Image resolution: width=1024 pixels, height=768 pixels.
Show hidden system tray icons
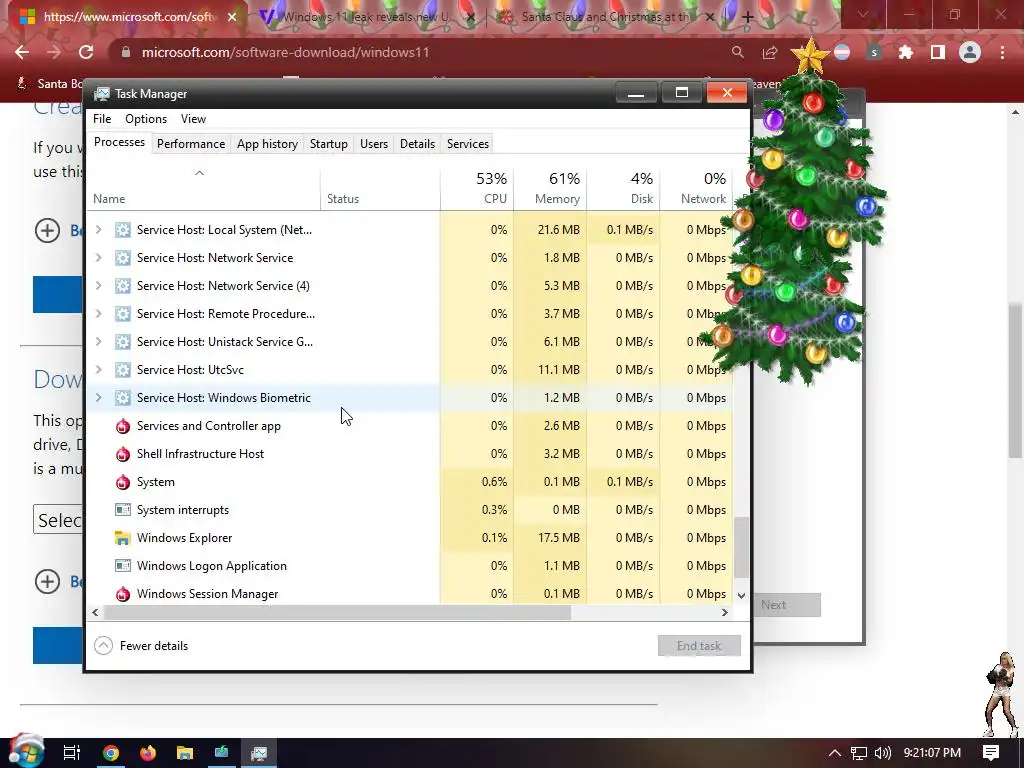coord(834,753)
